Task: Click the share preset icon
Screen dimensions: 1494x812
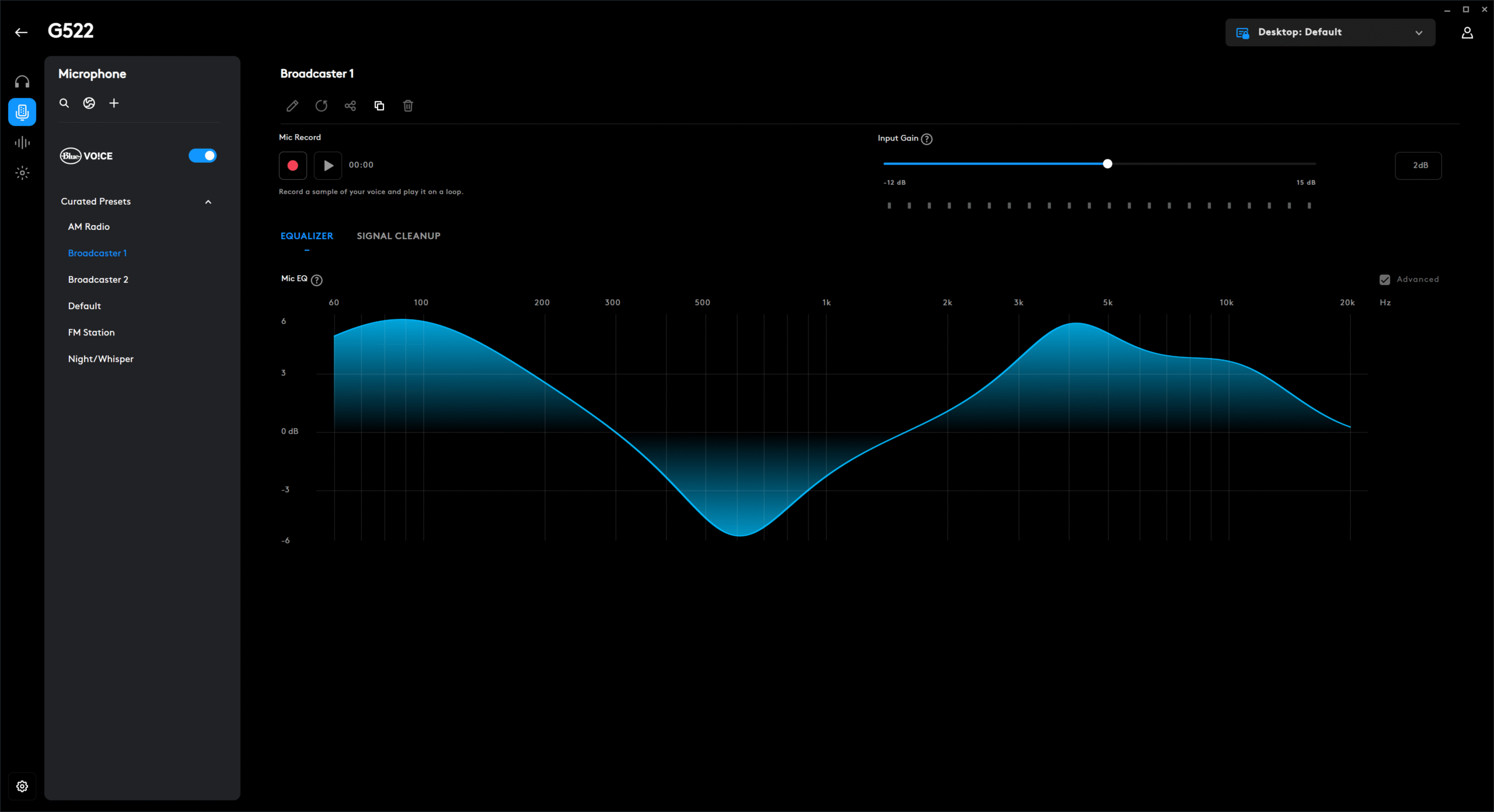Action: coord(350,106)
